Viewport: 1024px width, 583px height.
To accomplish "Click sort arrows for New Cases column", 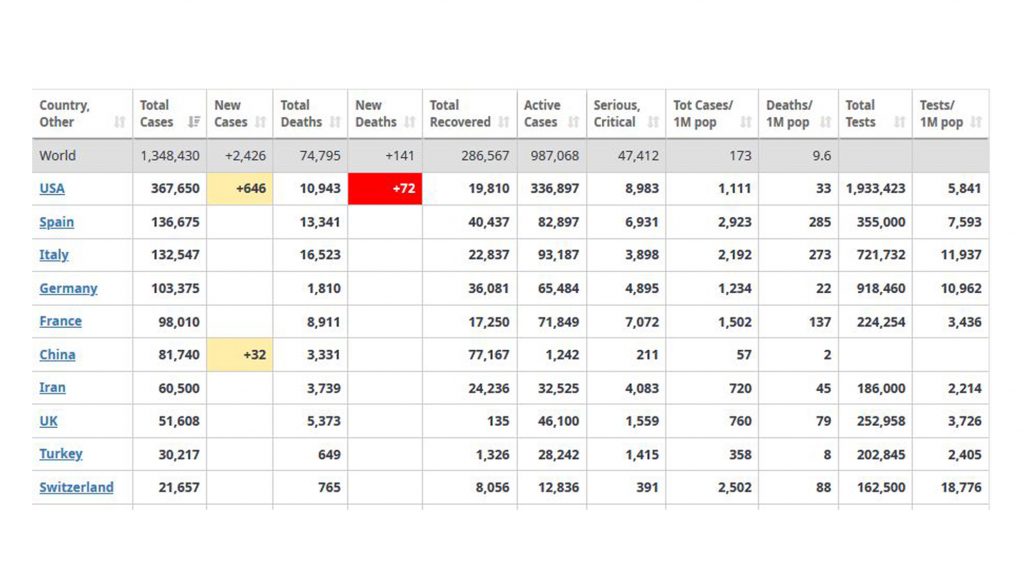I will tap(261, 122).
